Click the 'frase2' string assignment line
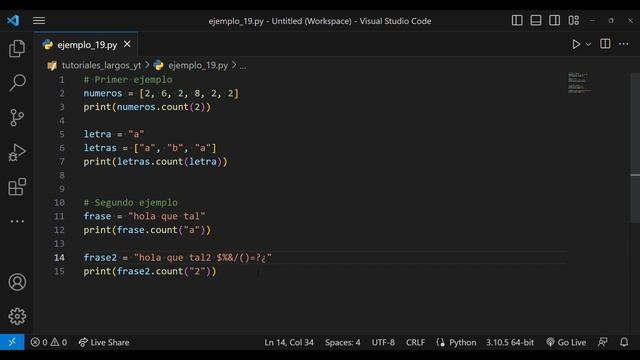The height and width of the screenshot is (360, 640). click(x=178, y=258)
